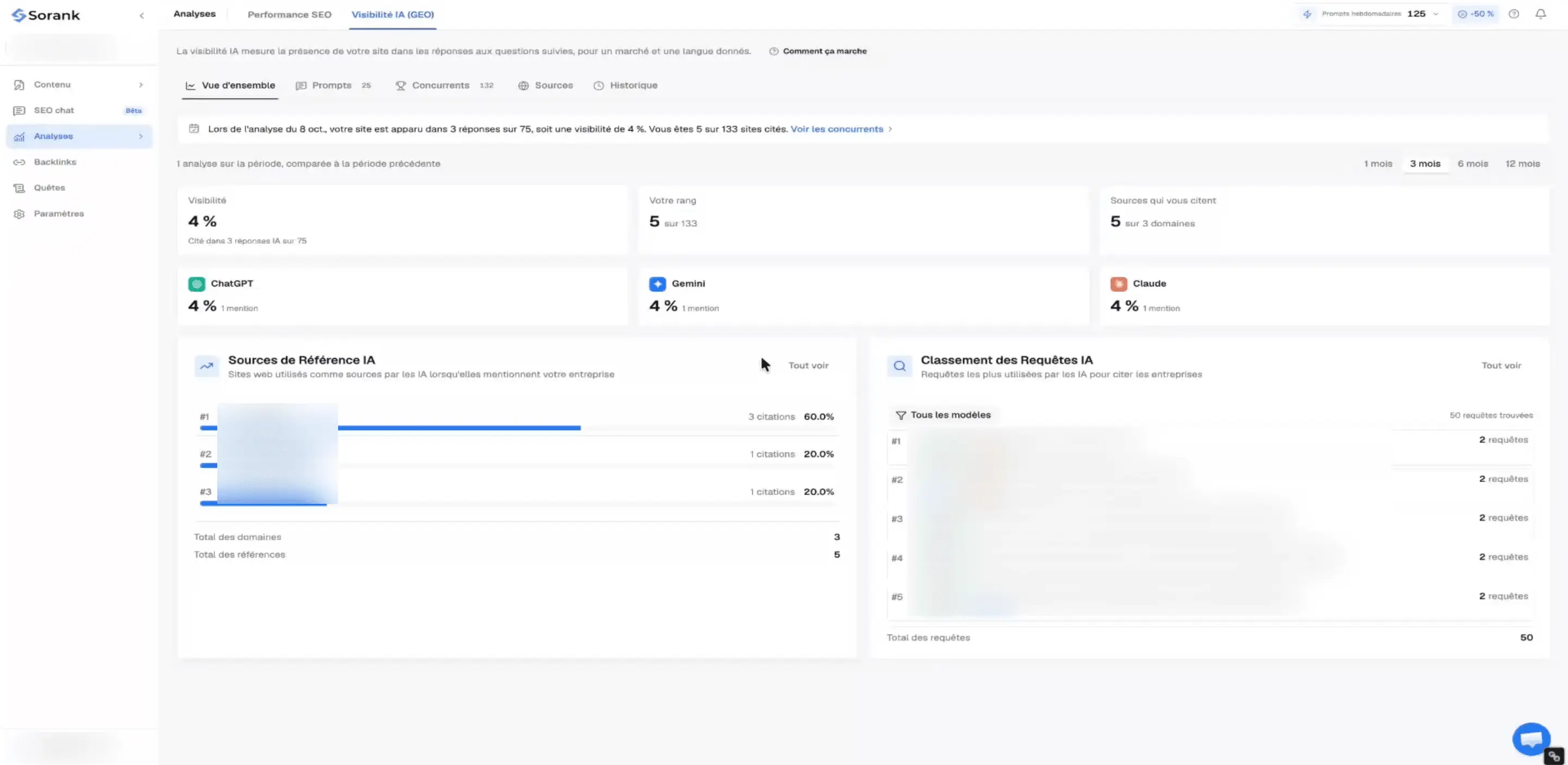The image size is (1568, 765).
Task: Open the Sources tab
Action: (x=546, y=86)
